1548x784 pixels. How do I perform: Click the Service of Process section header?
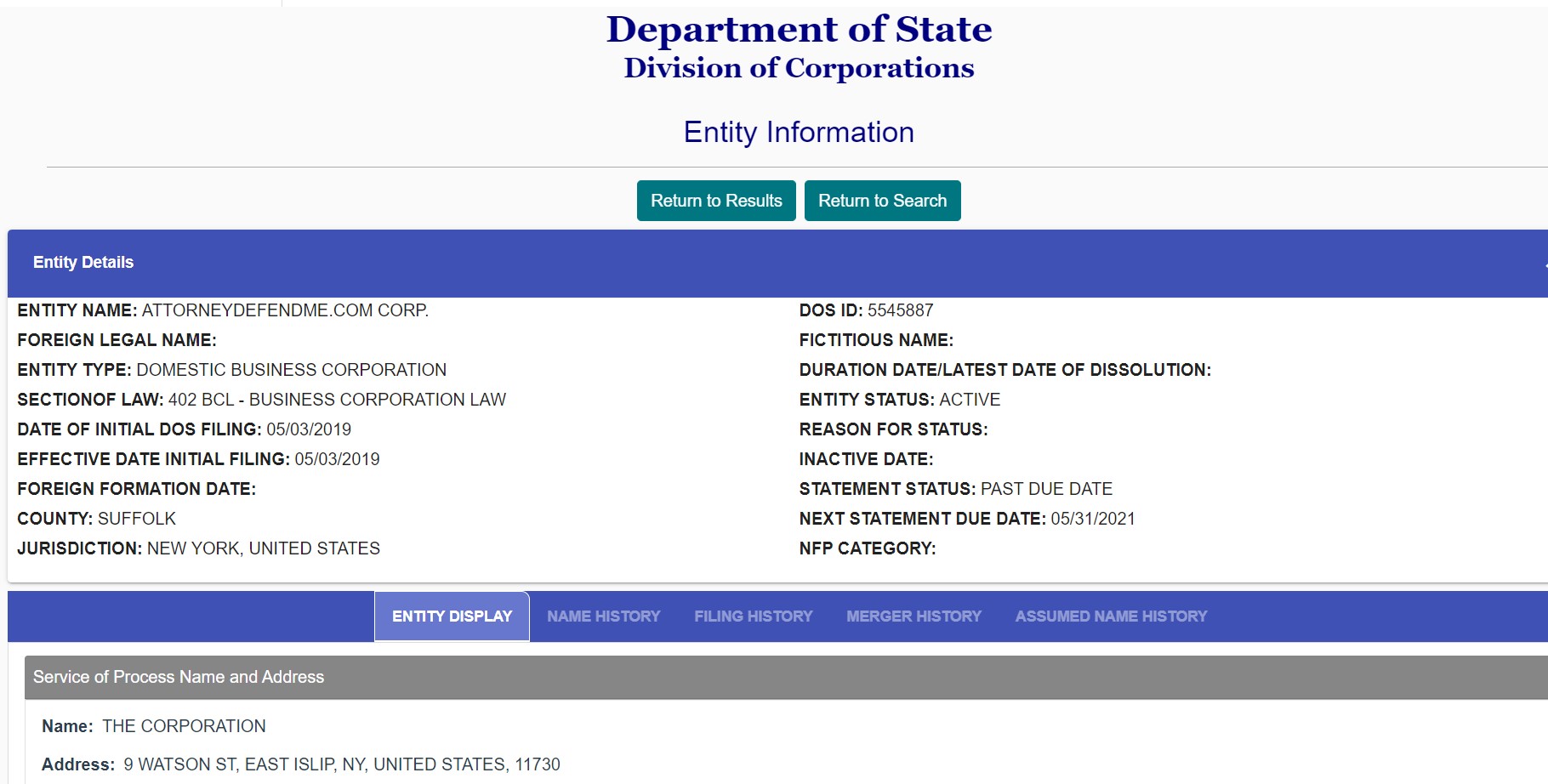pos(786,678)
